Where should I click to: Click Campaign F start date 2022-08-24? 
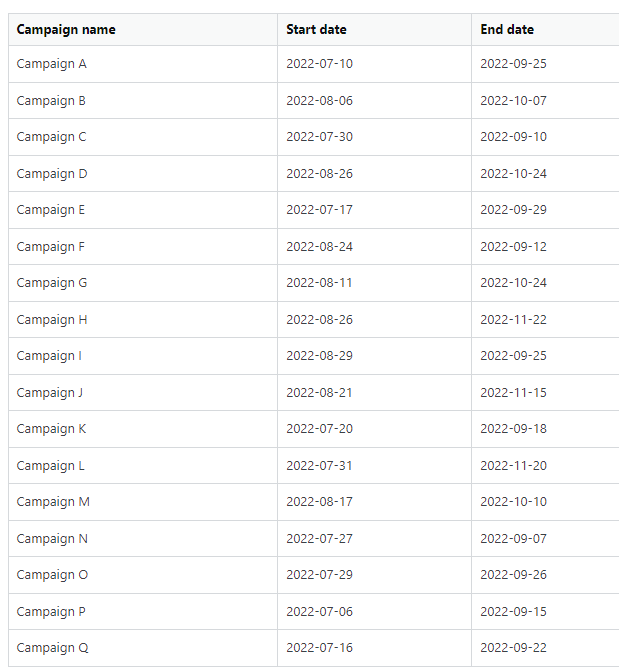[319, 246]
